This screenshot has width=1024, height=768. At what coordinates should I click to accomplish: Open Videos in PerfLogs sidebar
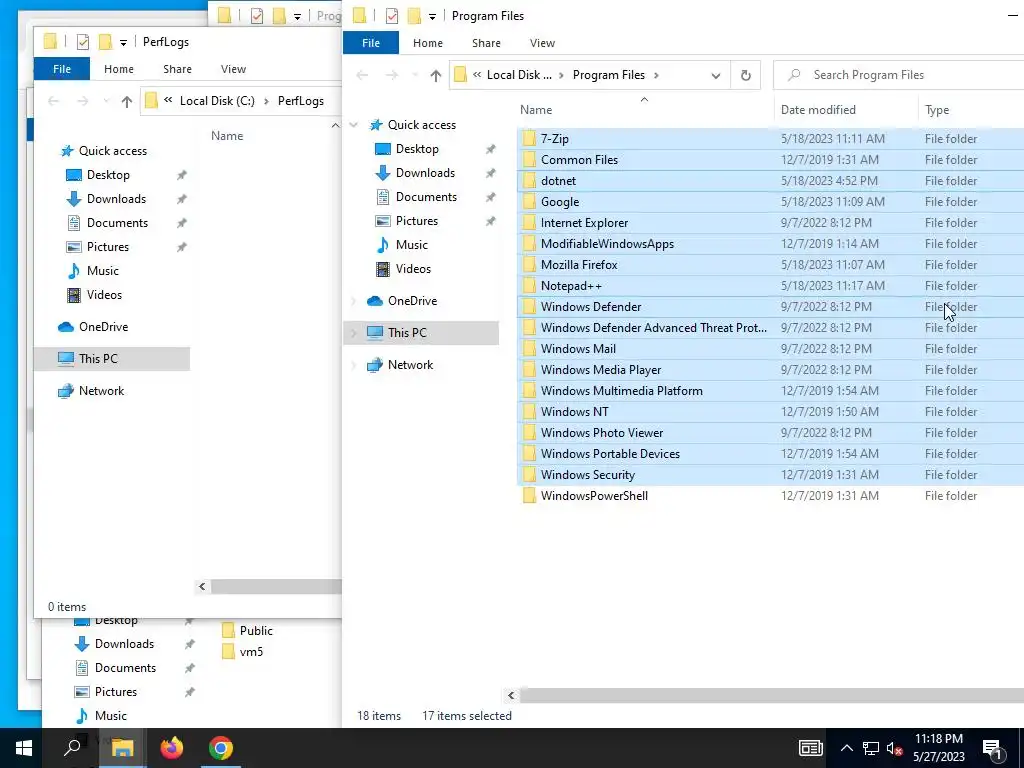(104, 295)
